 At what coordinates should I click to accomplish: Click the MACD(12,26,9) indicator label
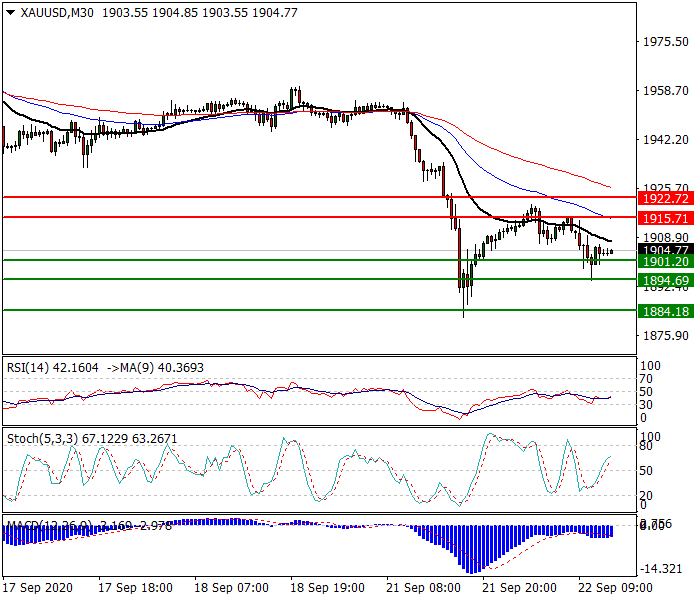tap(89, 526)
